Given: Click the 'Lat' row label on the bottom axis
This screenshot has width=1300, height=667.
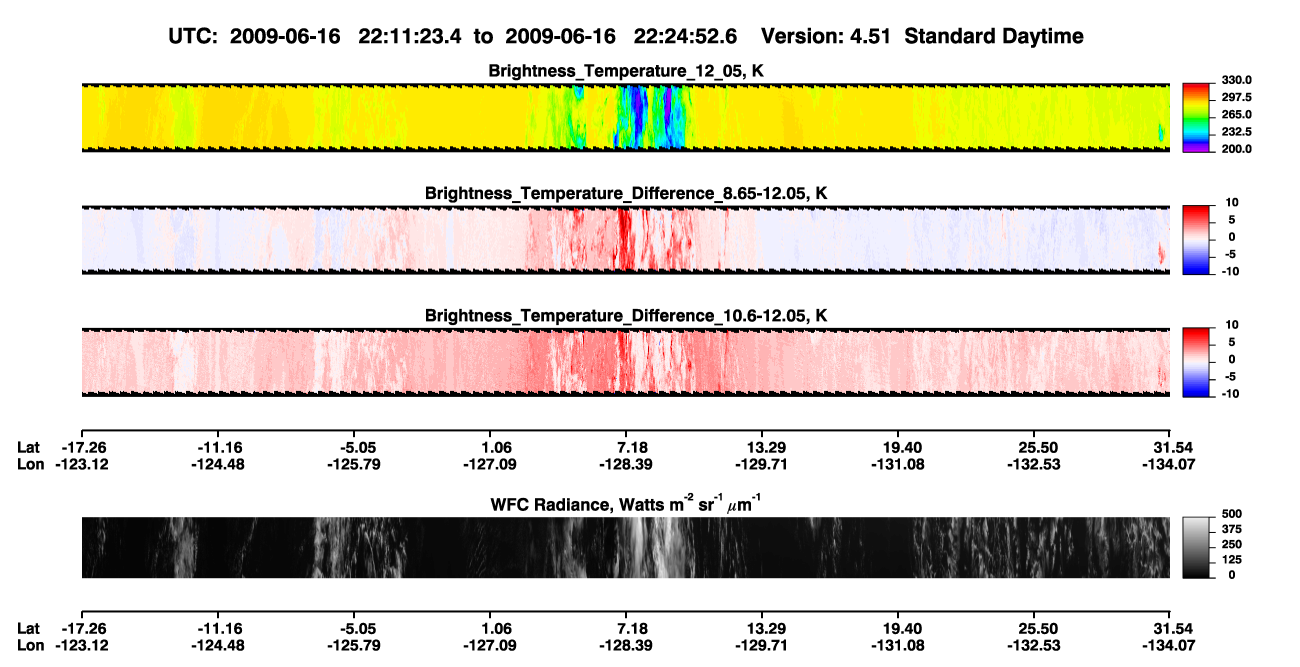Looking at the screenshot, I should tap(29, 629).
